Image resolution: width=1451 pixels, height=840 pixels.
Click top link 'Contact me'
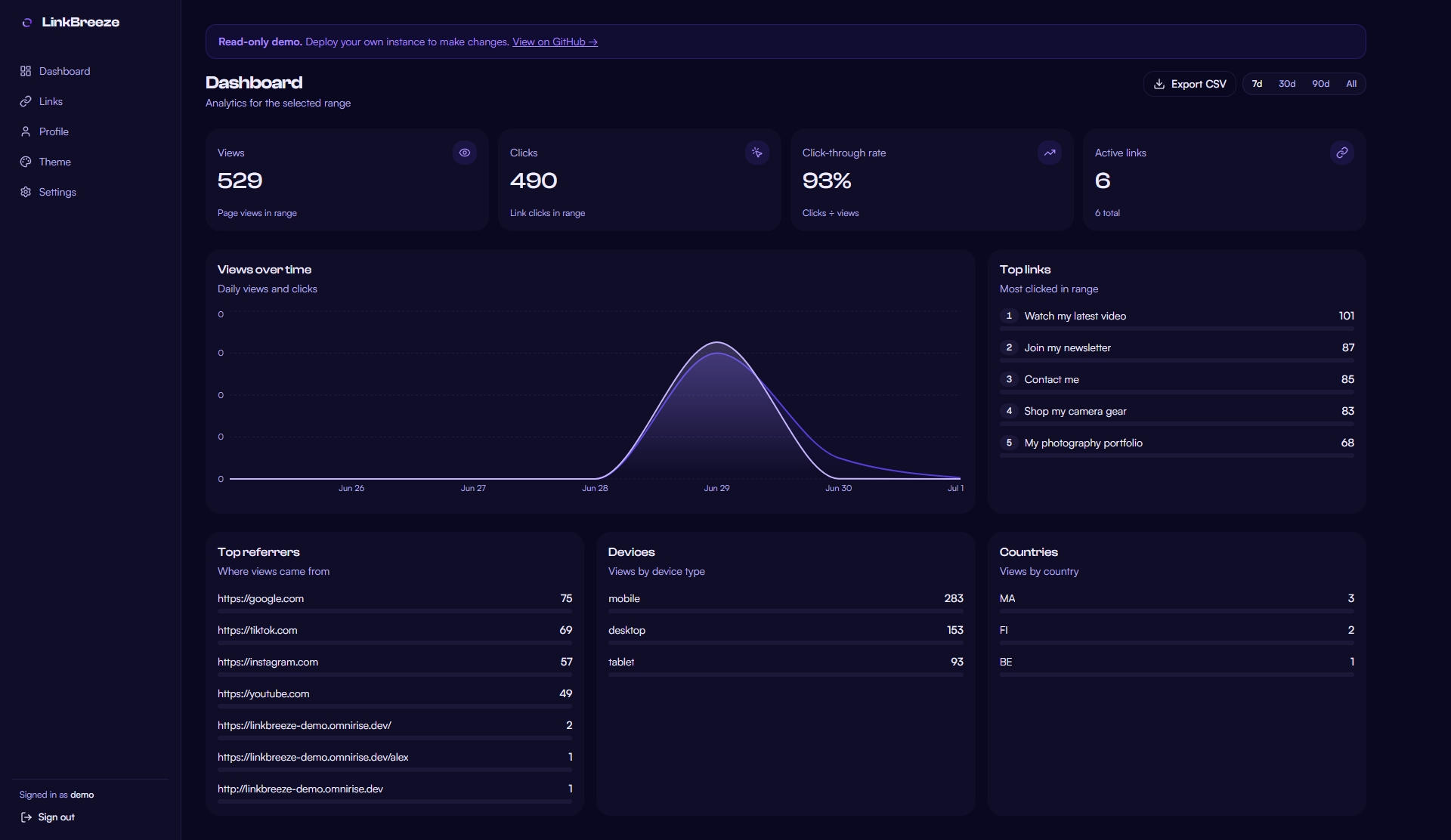(1051, 379)
